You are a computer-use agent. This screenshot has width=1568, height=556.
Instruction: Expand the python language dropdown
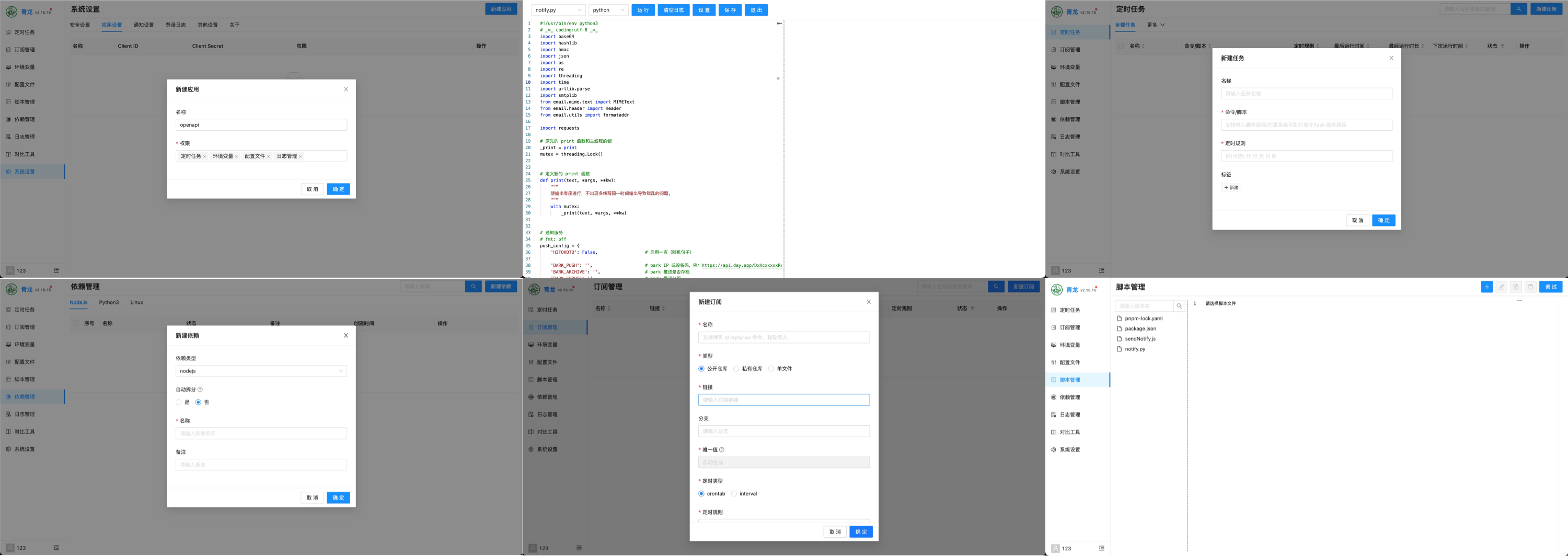pyautogui.click(x=608, y=10)
